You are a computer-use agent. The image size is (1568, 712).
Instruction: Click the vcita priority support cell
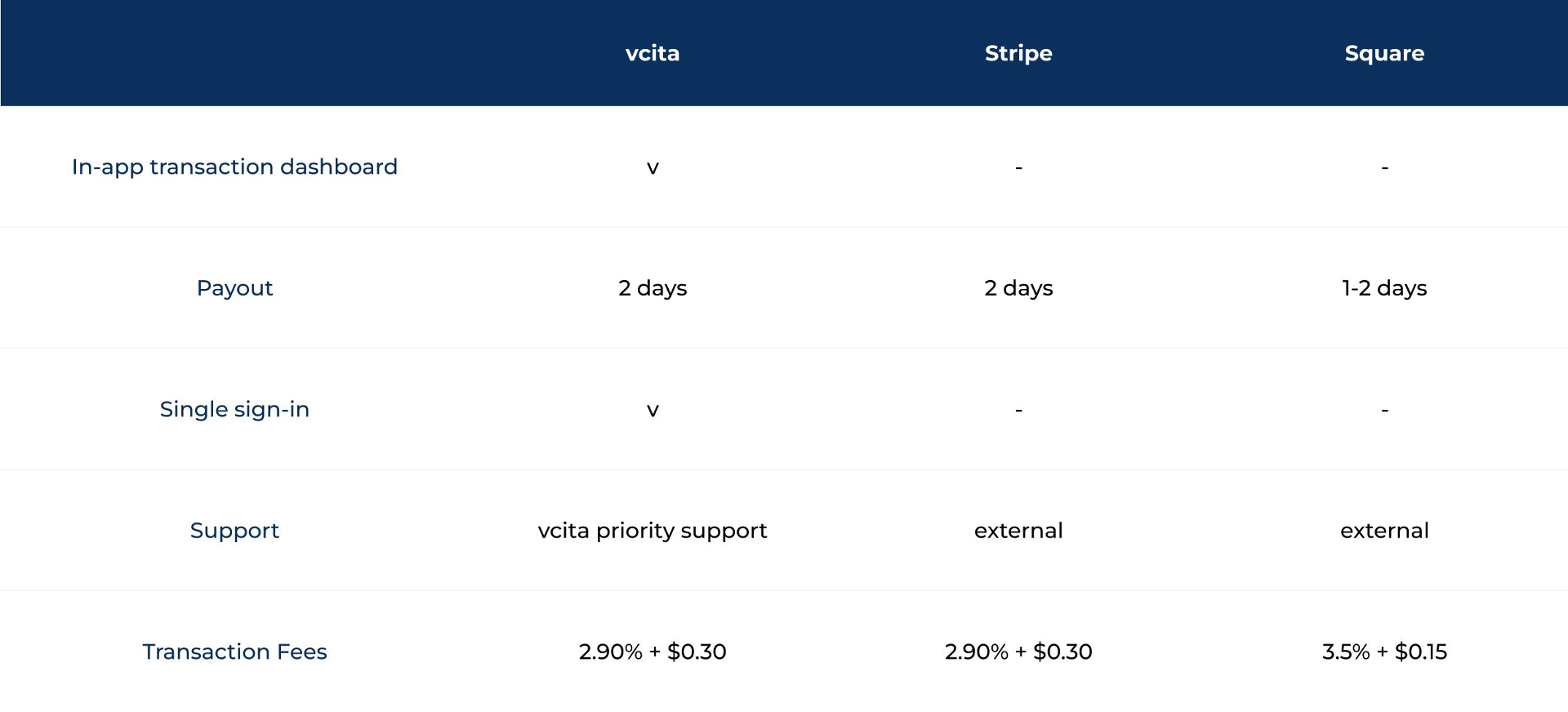click(x=653, y=531)
